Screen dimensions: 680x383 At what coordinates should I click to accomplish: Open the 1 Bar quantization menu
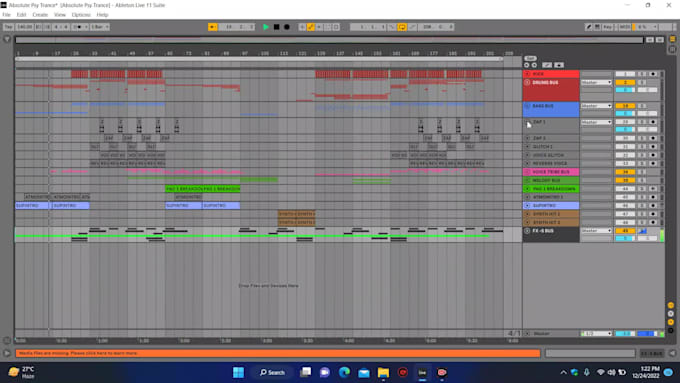(100, 27)
